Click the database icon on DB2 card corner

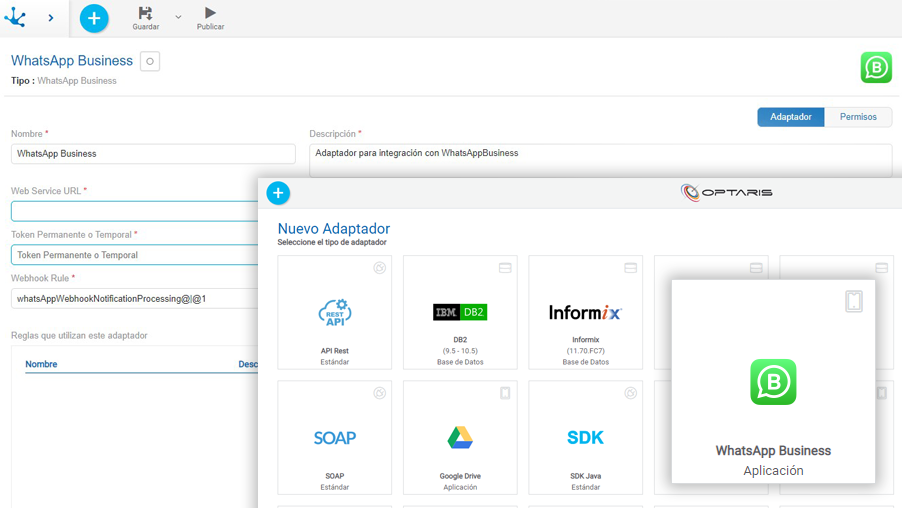point(505,268)
